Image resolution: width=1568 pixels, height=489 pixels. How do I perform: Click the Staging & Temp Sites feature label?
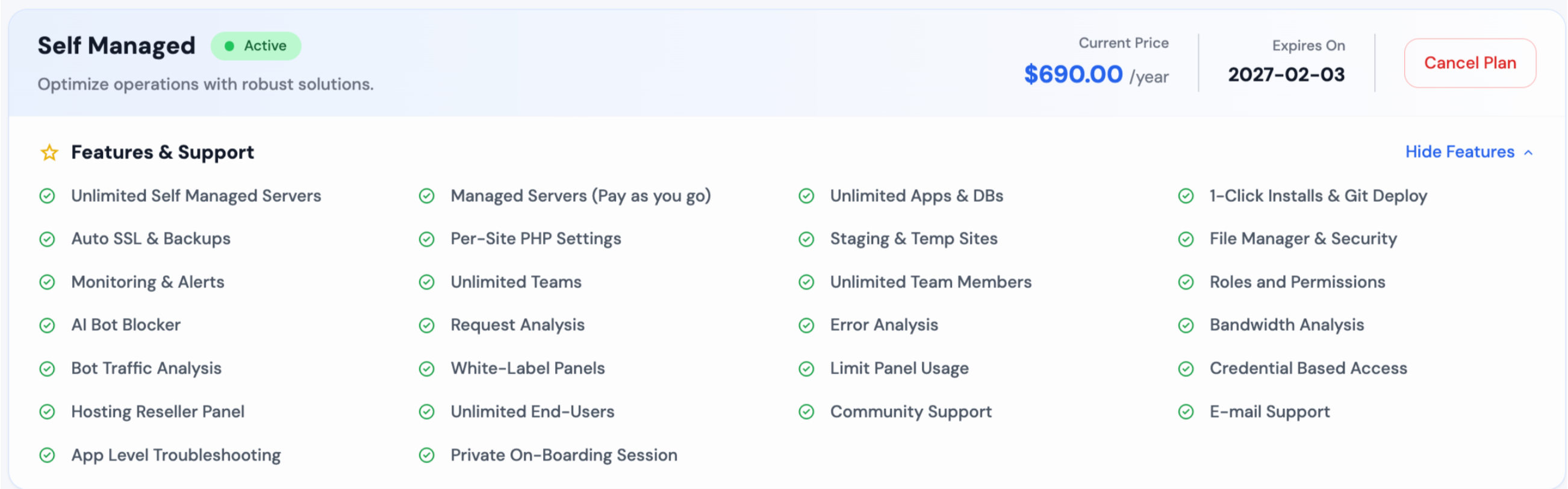[x=913, y=238]
